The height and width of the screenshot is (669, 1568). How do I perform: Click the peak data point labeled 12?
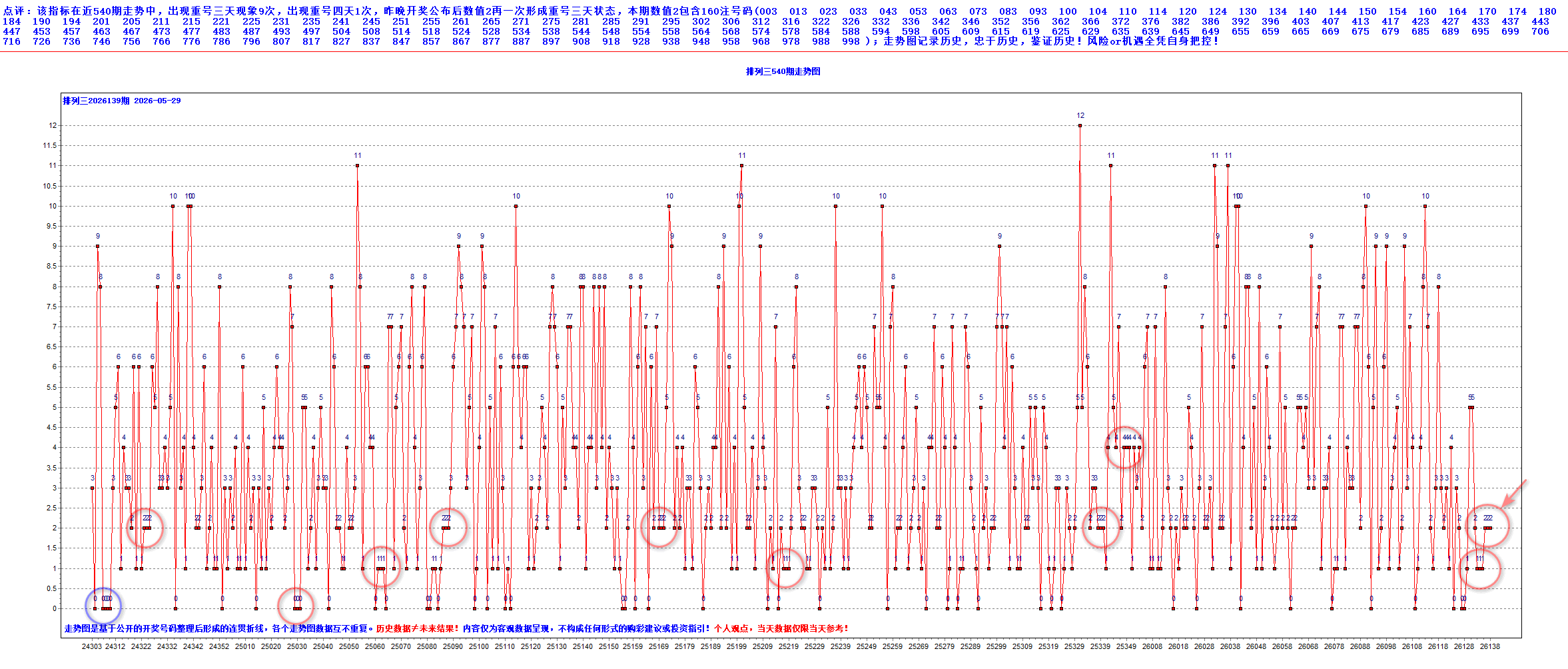1080,125
